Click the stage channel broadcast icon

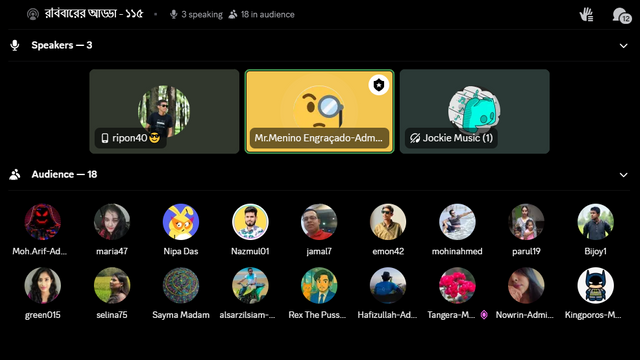click(33, 14)
